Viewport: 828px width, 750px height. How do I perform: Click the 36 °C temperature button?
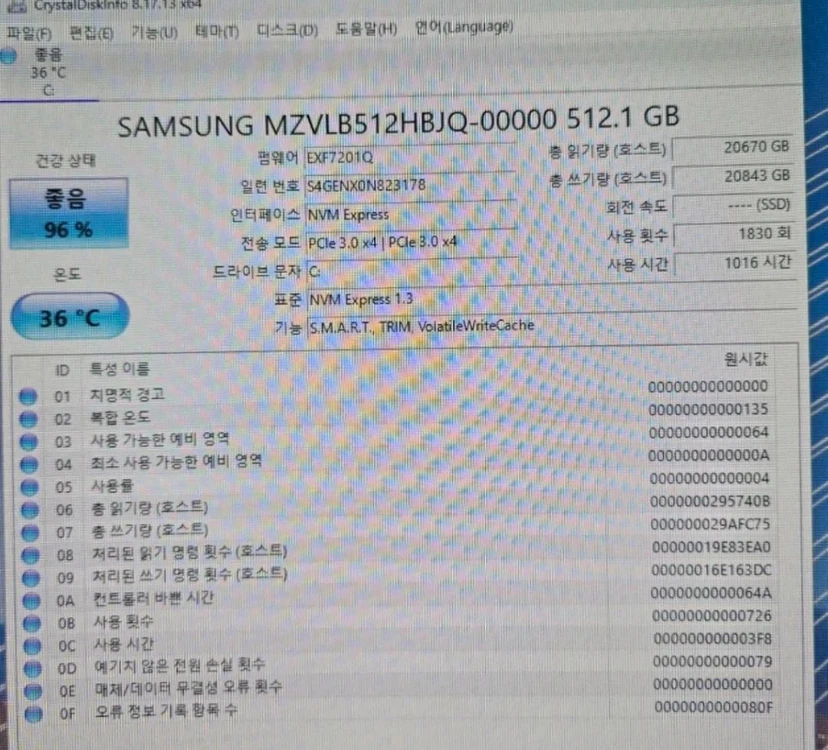click(x=70, y=317)
